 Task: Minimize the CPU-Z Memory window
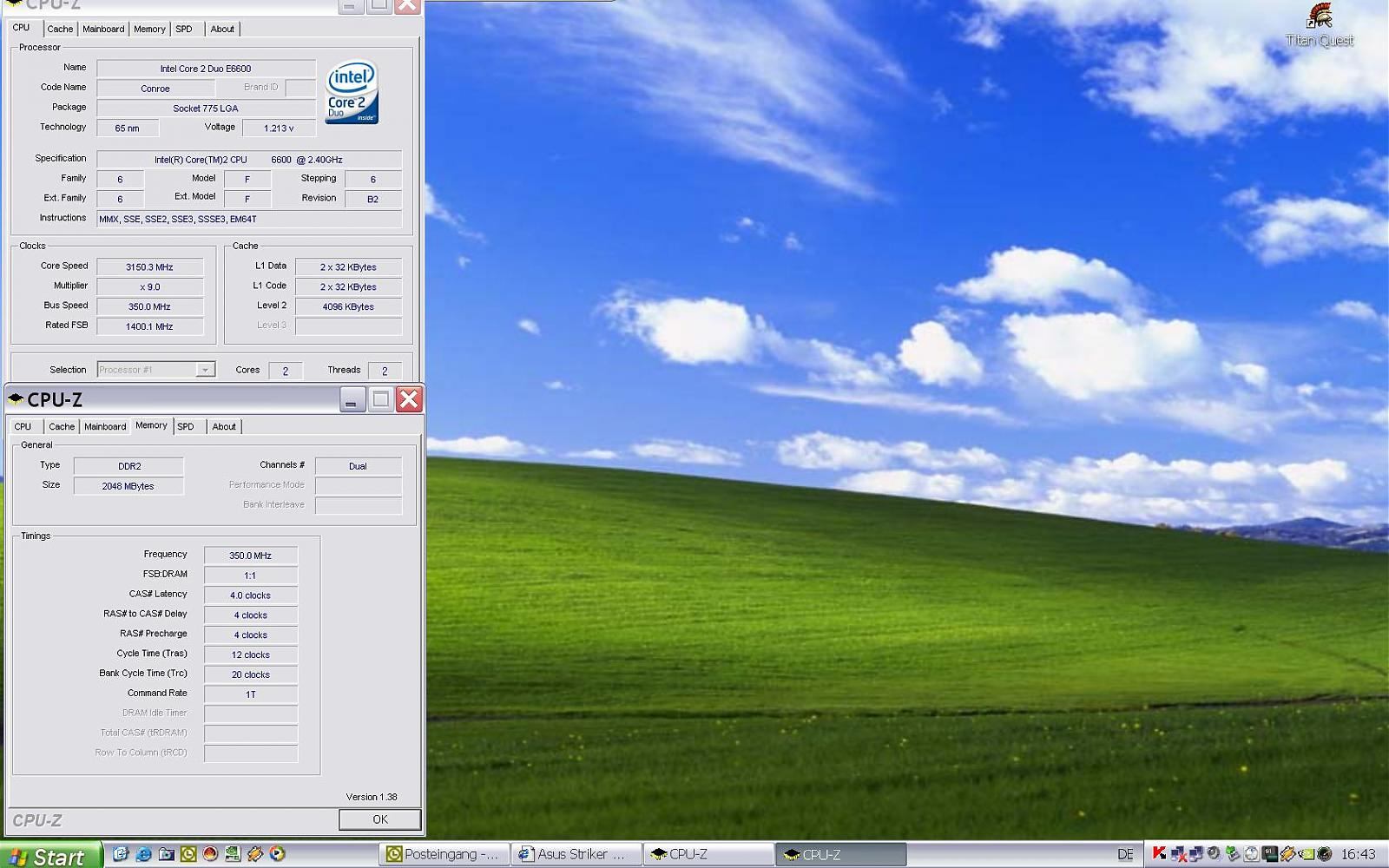[352, 399]
